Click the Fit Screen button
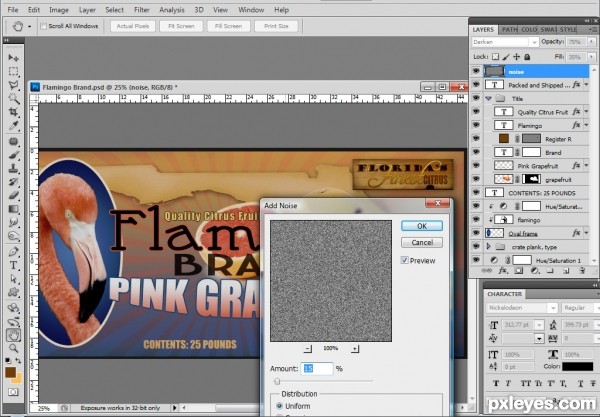The height and width of the screenshot is (417, 600). [x=181, y=26]
